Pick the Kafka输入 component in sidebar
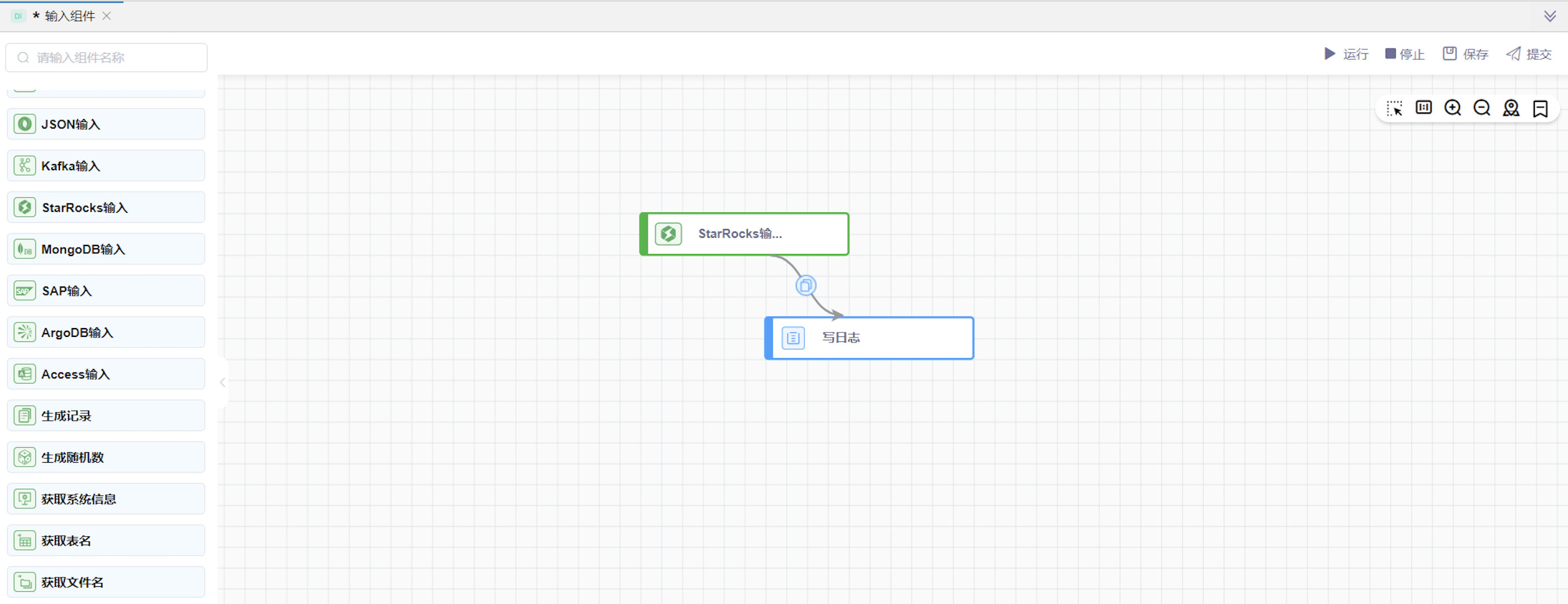 [x=106, y=166]
